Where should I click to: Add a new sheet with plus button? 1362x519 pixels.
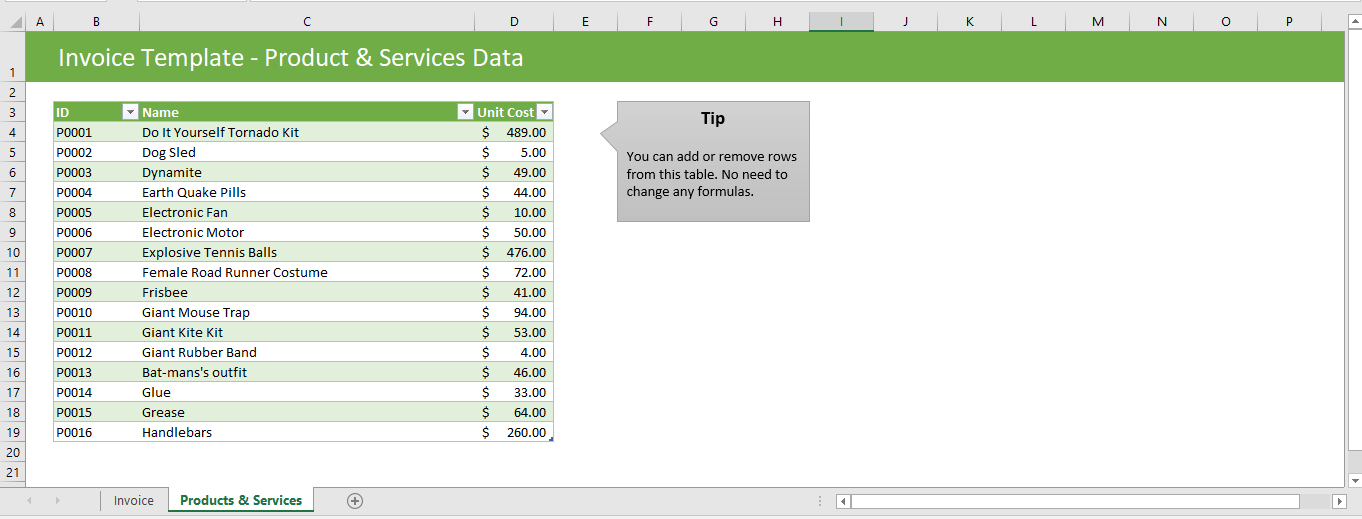point(354,501)
